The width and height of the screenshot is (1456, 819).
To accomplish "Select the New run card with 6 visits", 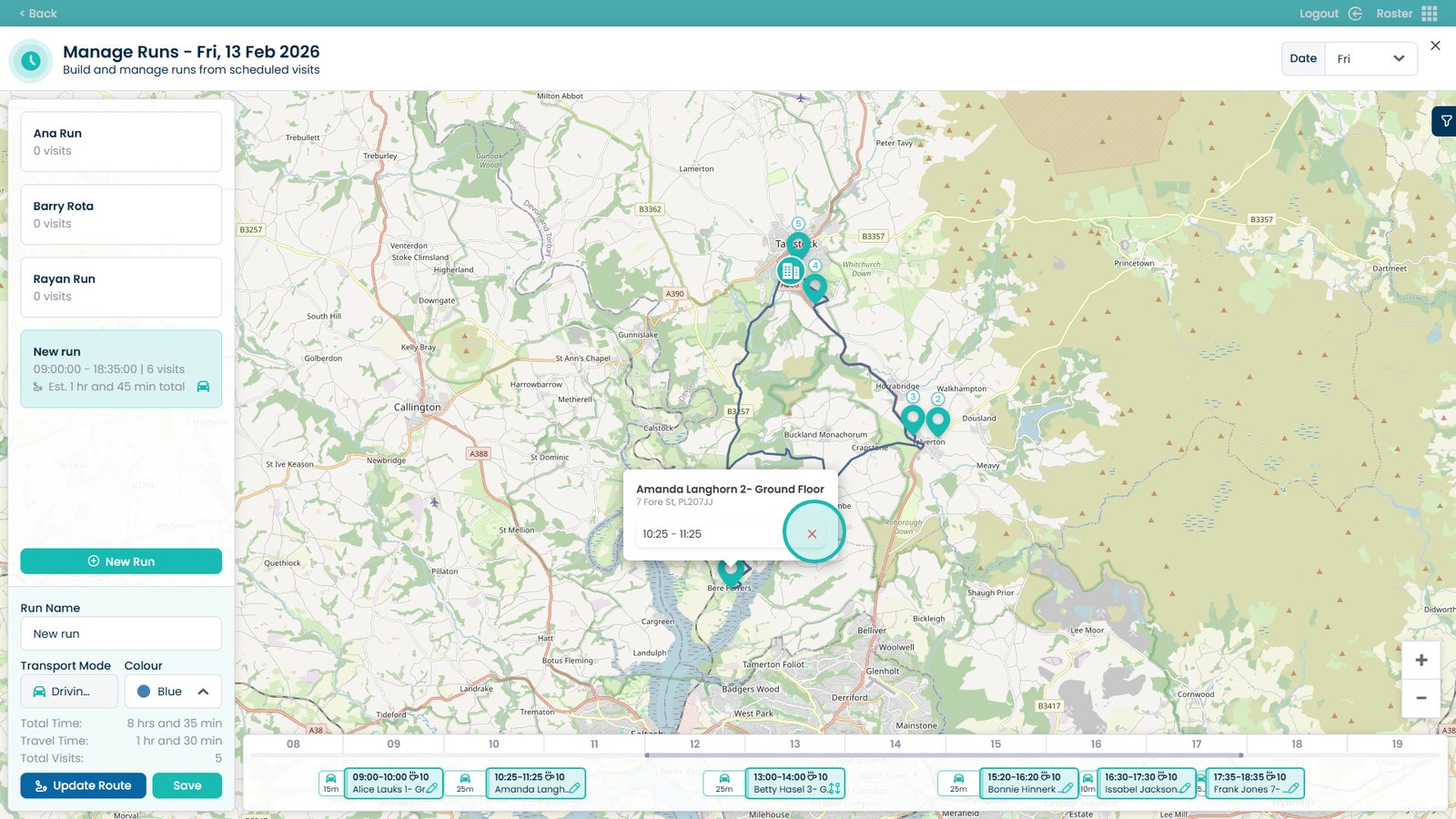I will (x=121, y=369).
